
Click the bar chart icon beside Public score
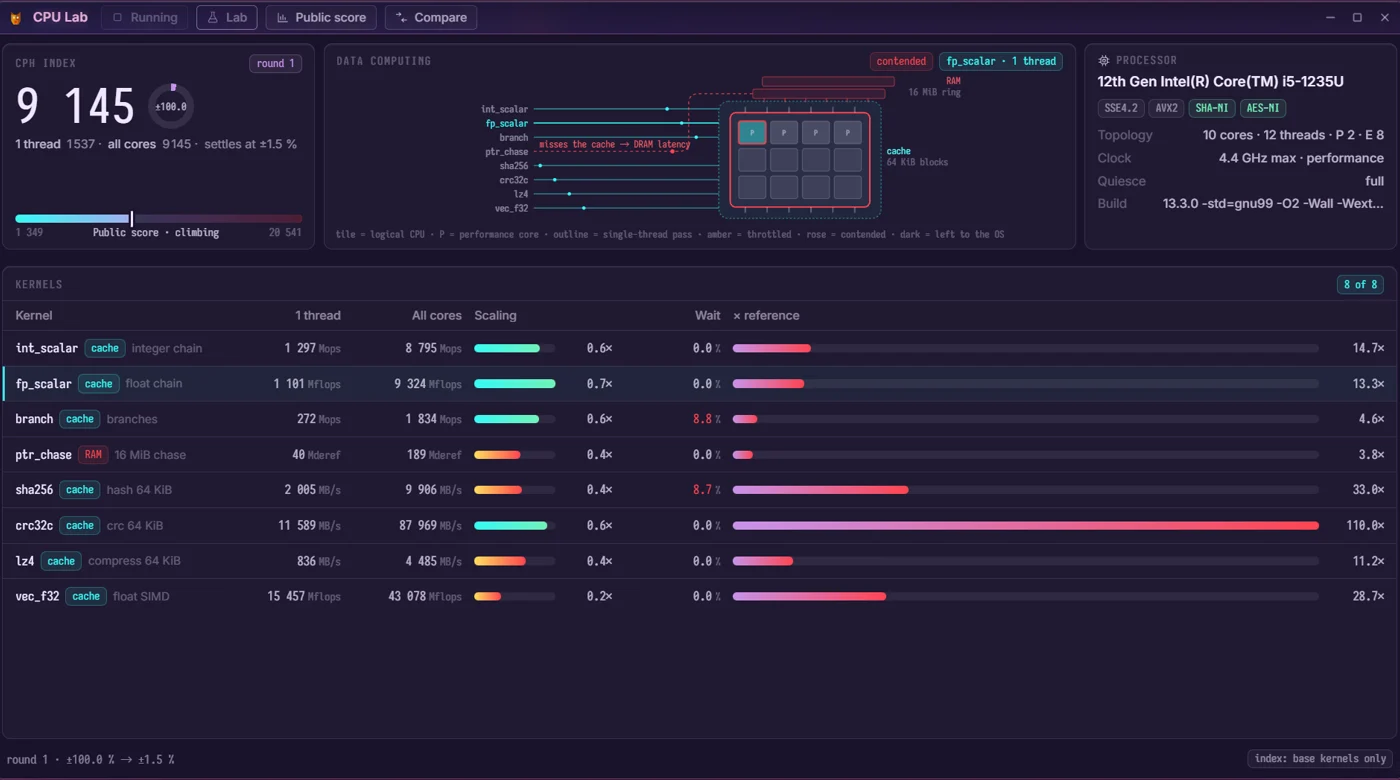[x=282, y=17]
